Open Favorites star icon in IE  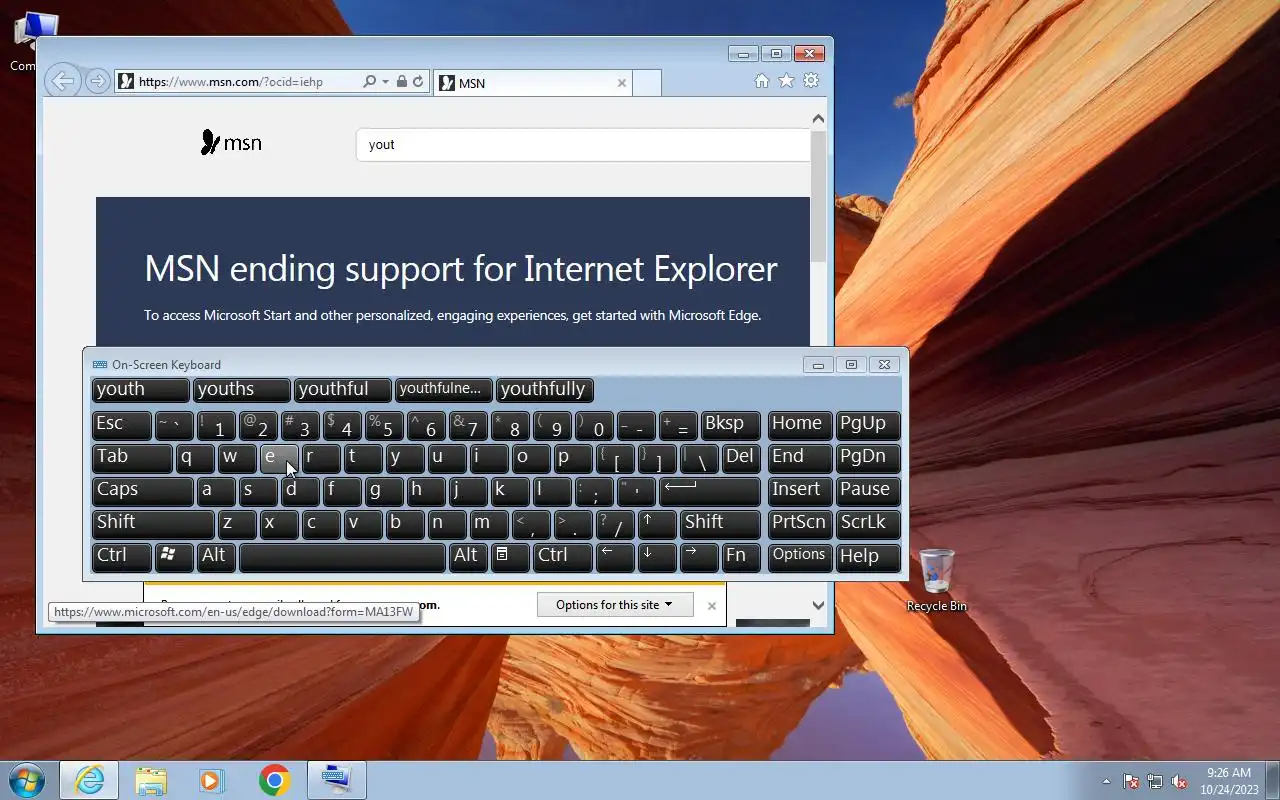pyautogui.click(x=786, y=81)
